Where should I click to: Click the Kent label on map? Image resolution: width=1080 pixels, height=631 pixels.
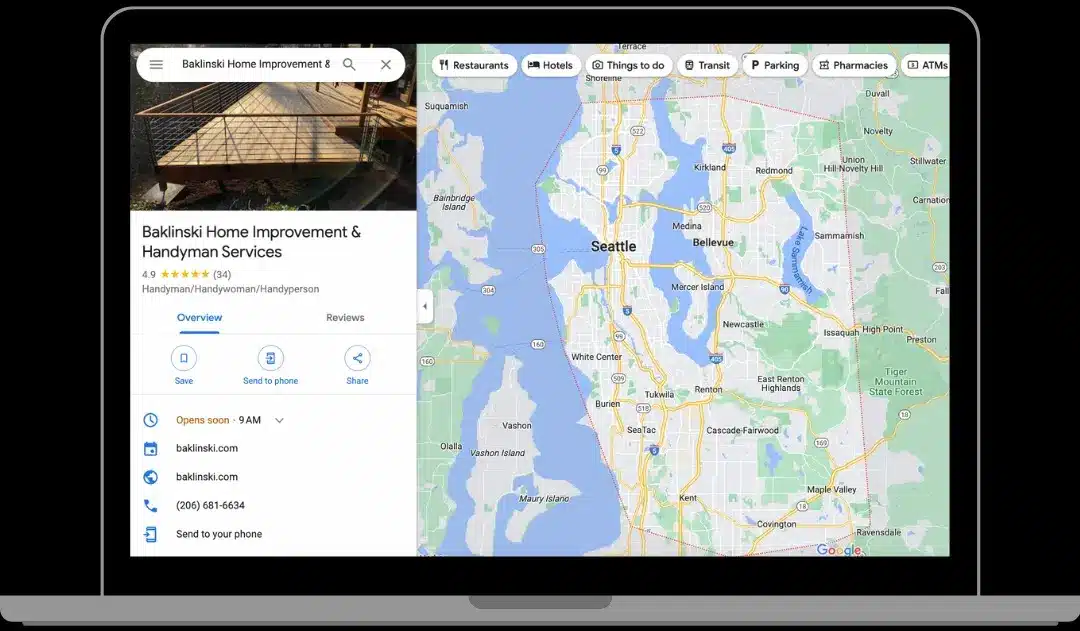(687, 497)
